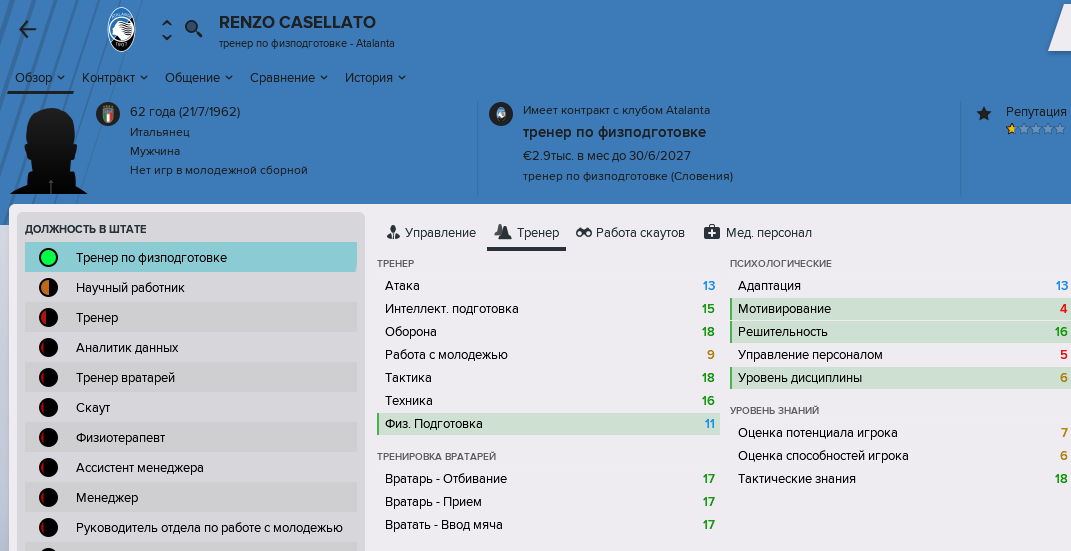
Task: Switch to the Мед. персонал tab
Action: pyautogui.click(x=757, y=233)
